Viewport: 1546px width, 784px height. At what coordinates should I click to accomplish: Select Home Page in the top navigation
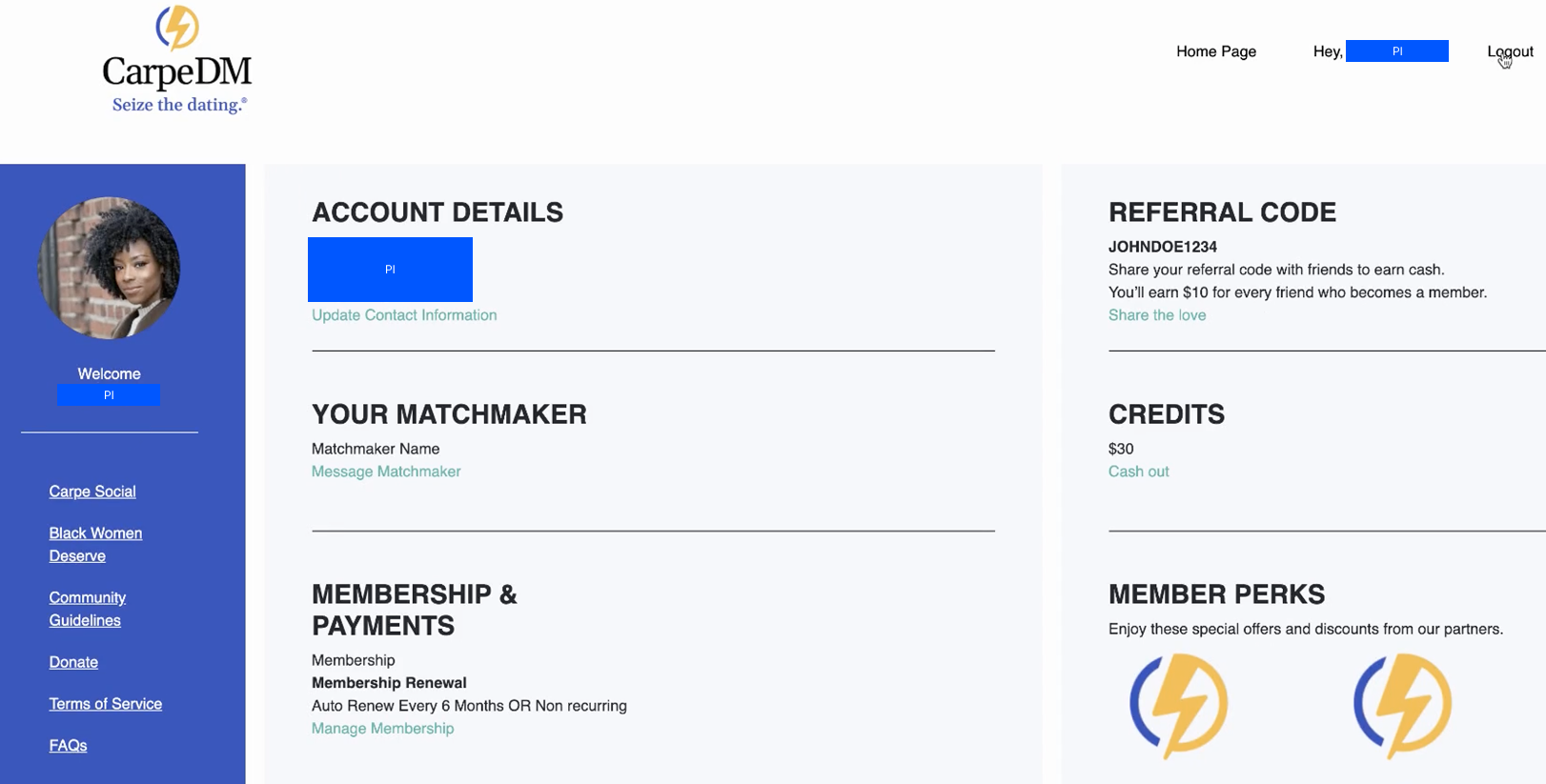tap(1216, 51)
